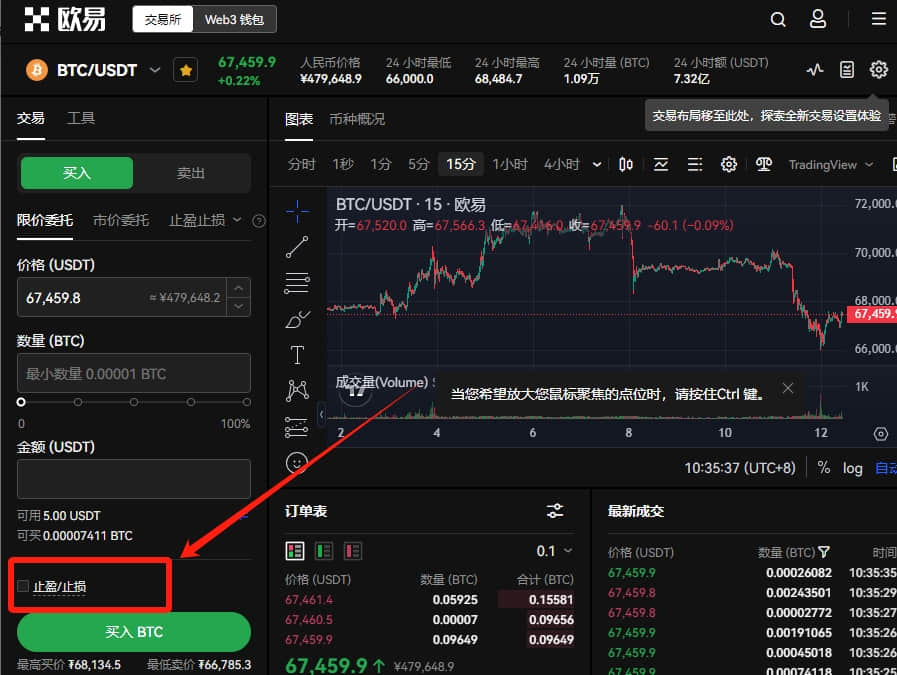Click the 数量 (BTC) quantity input field
The image size is (897, 675).
coord(134,374)
